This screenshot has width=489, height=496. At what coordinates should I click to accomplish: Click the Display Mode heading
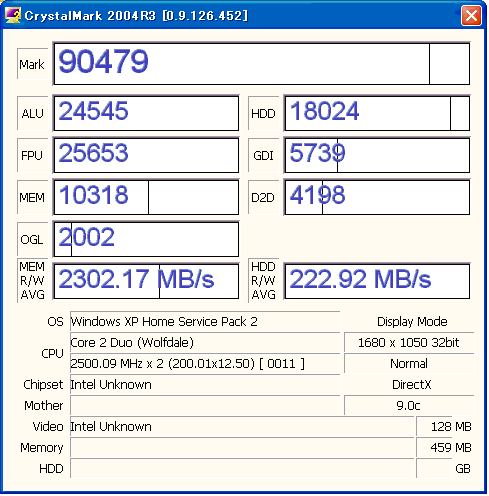point(412,322)
